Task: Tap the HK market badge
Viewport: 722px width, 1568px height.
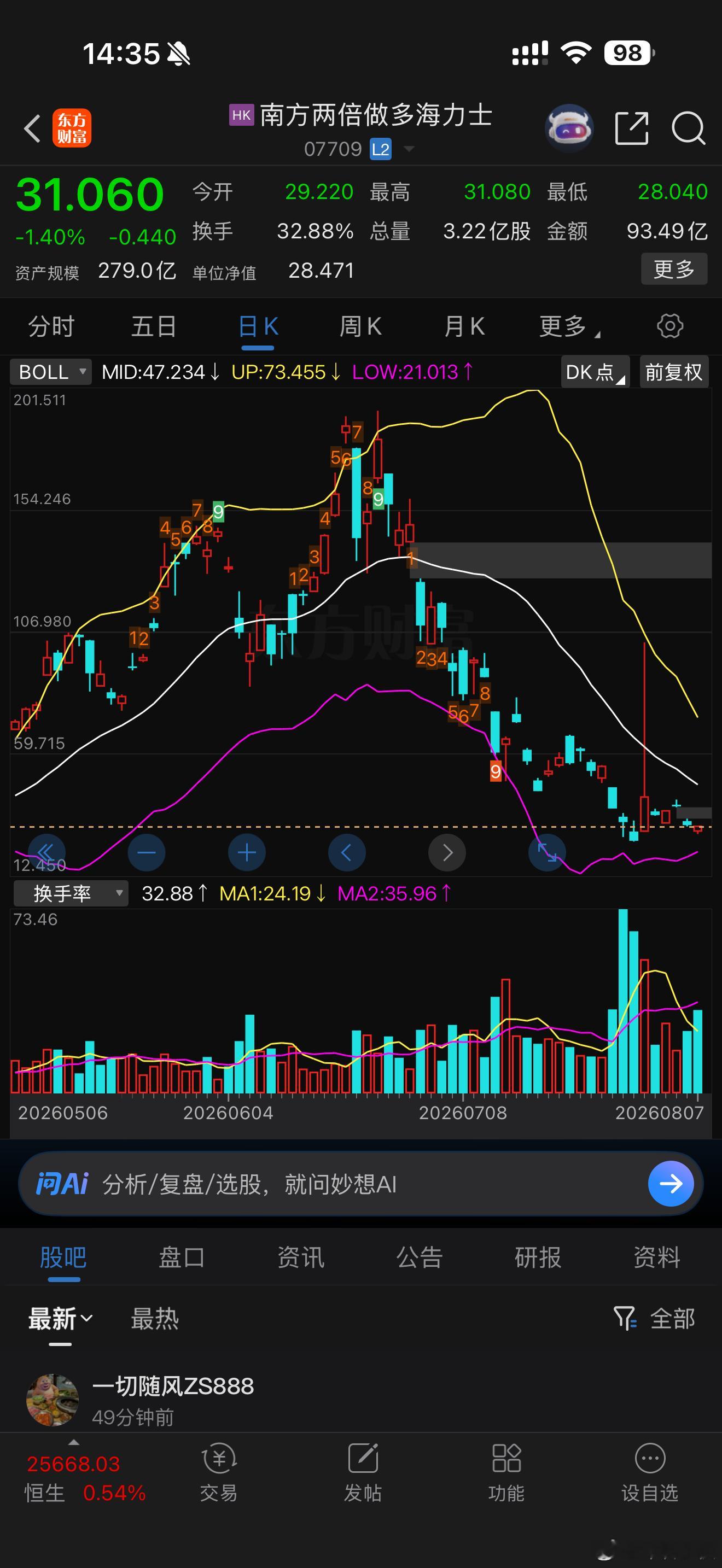Action: [x=241, y=115]
